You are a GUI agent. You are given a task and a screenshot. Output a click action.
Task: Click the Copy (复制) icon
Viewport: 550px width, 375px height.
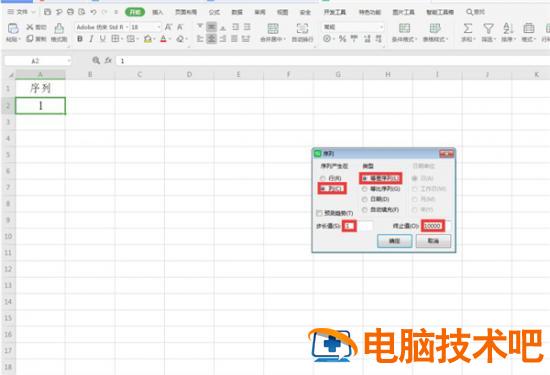pos(30,39)
